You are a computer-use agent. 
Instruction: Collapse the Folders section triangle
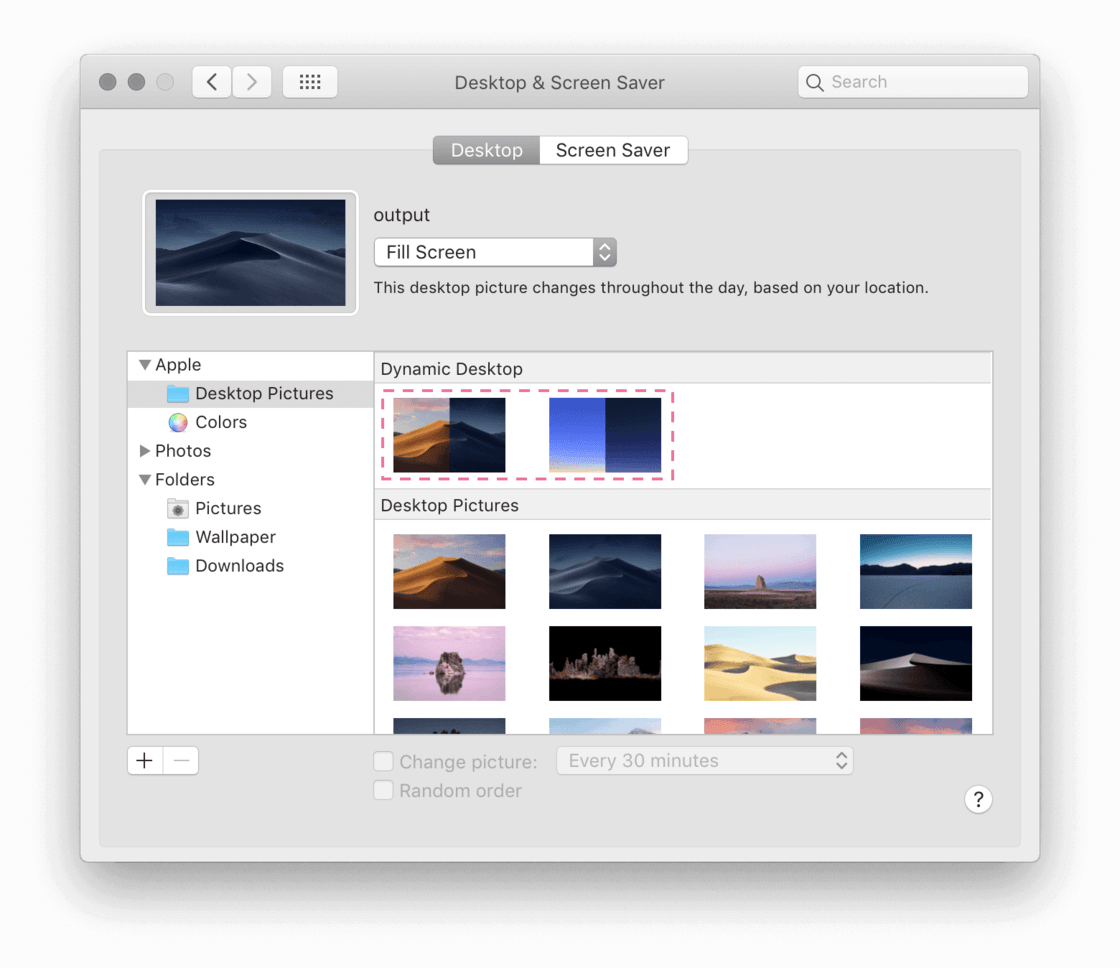145,480
